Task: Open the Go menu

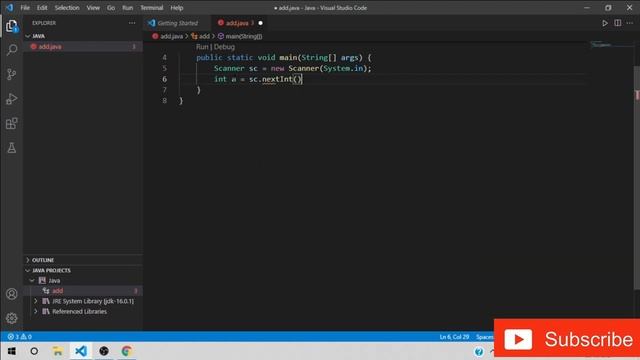Action: pyautogui.click(x=111, y=8)
